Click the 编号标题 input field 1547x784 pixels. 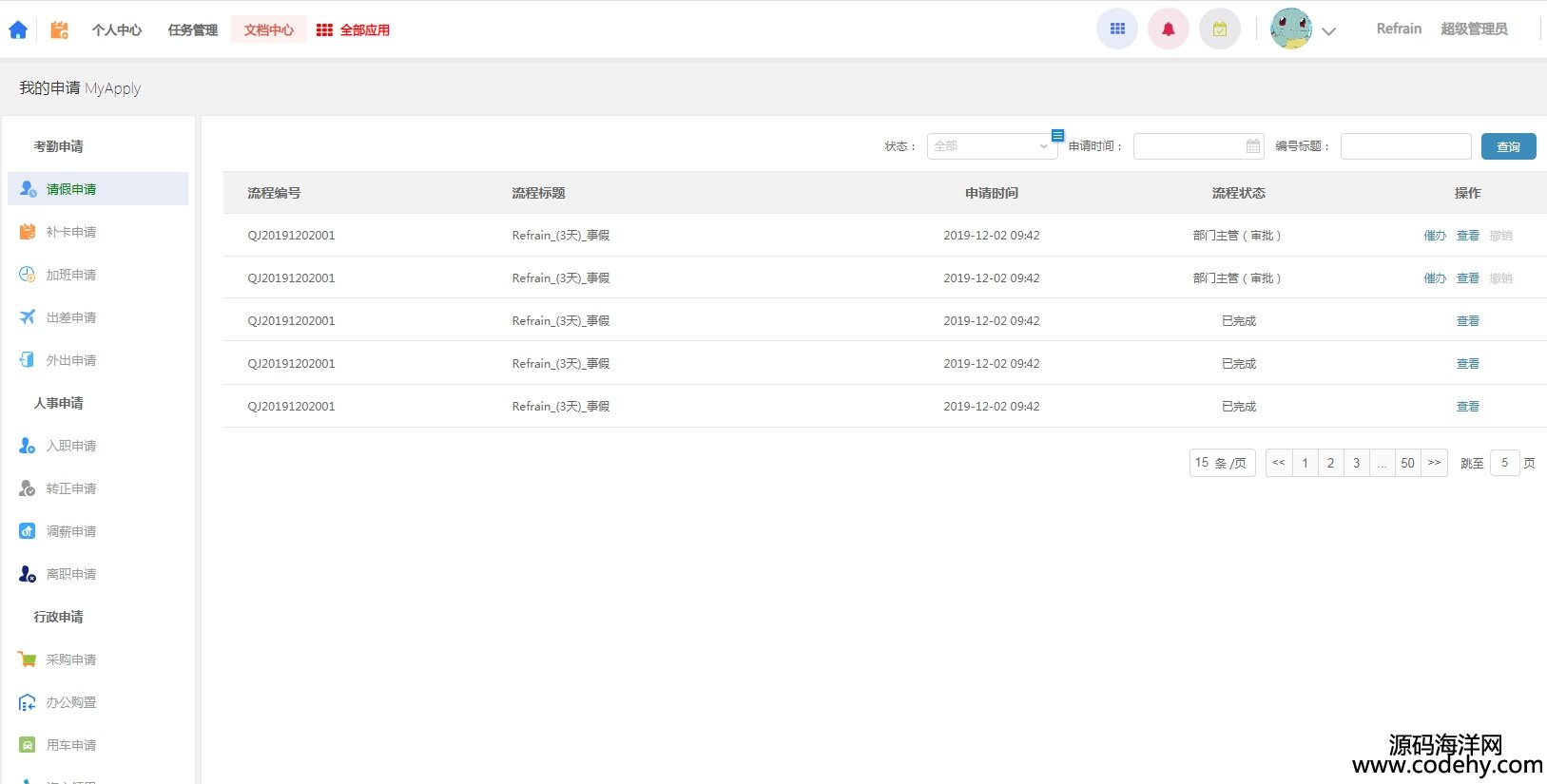click(1406, 146)
